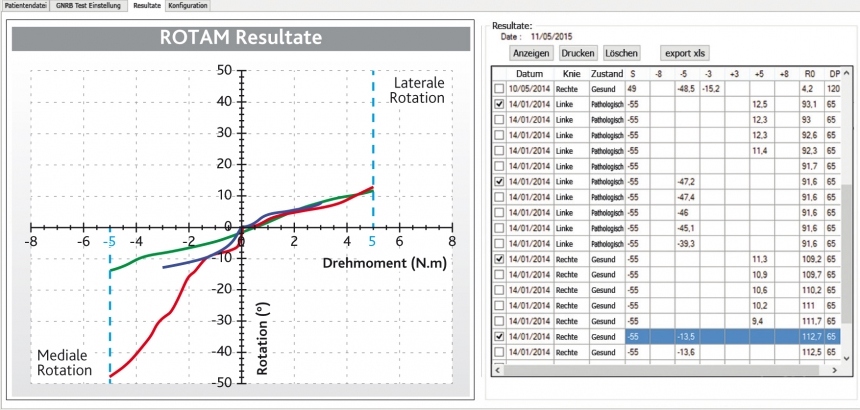860x410 pixels.
Task: Click the Laterale Rotation chart label
Action: tap(419, 90)
